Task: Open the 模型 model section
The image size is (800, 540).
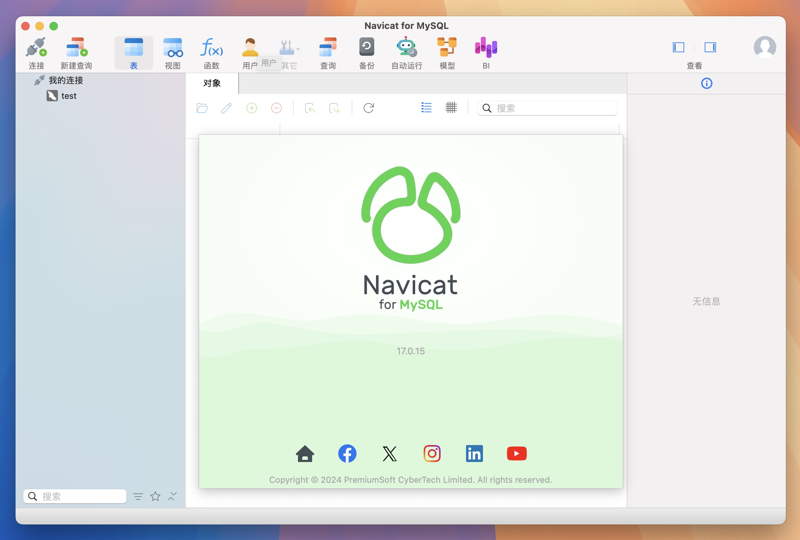Action: tap(447, 53)
